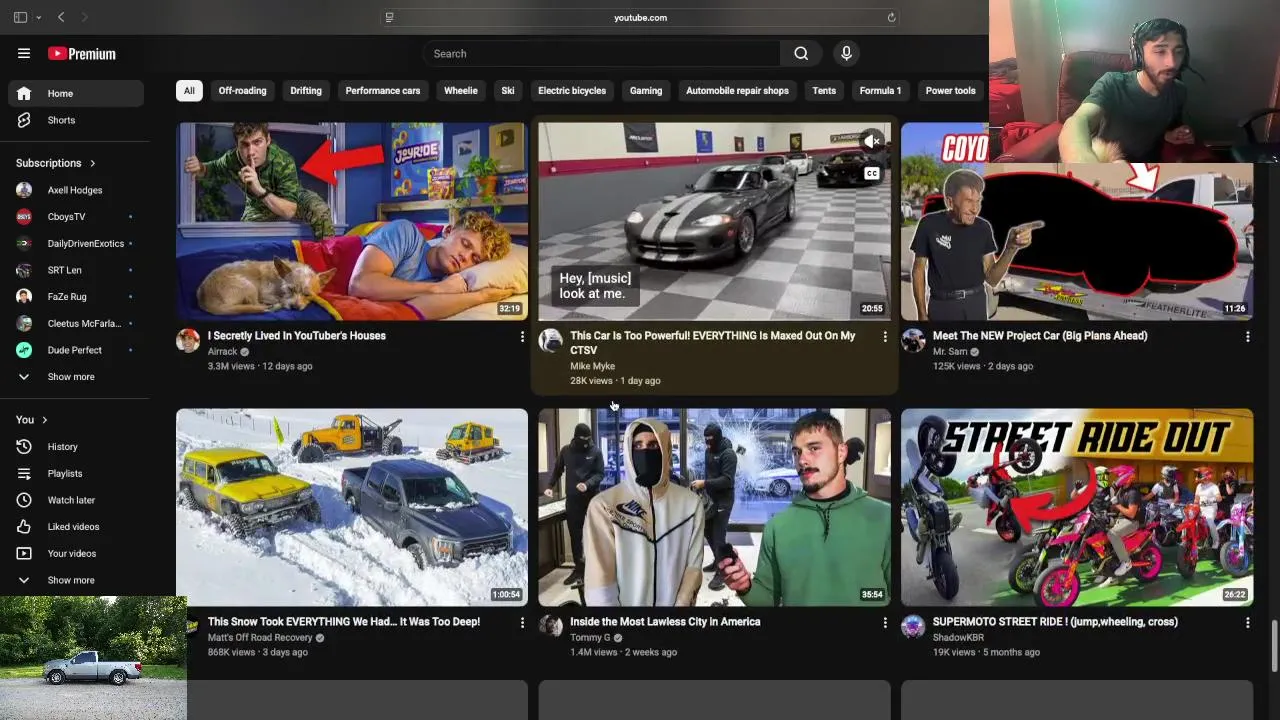Select the Drifting filter chip
The image size is (1280, 720).
click(306, 91)
